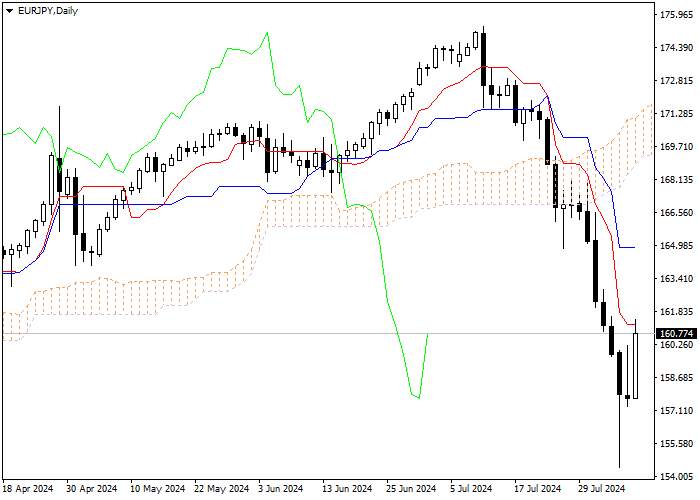Image resolution: width=700 pixels, height=500 pixels.
Task: Click the peak of the green Chikou line
Action: [267, 33]
